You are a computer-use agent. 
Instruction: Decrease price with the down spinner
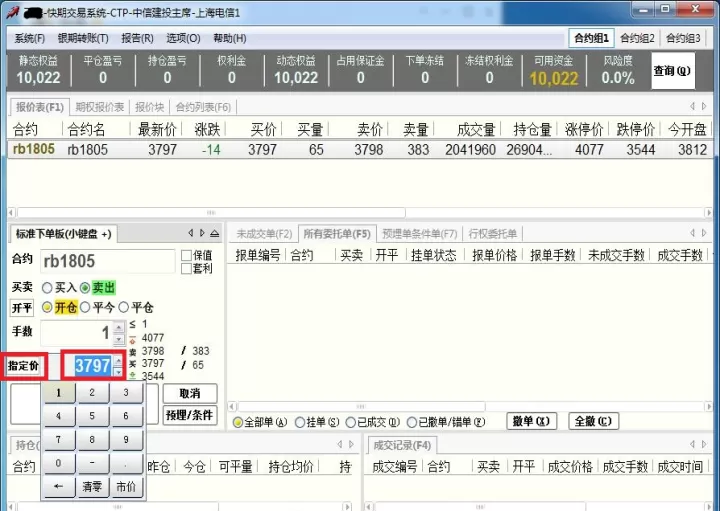(118, 371)
